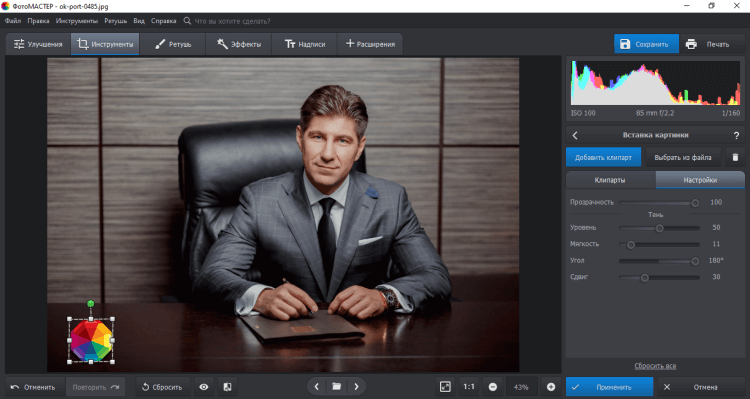Toggle original view eye icon
Screen dimensions: 750x399
204,387
